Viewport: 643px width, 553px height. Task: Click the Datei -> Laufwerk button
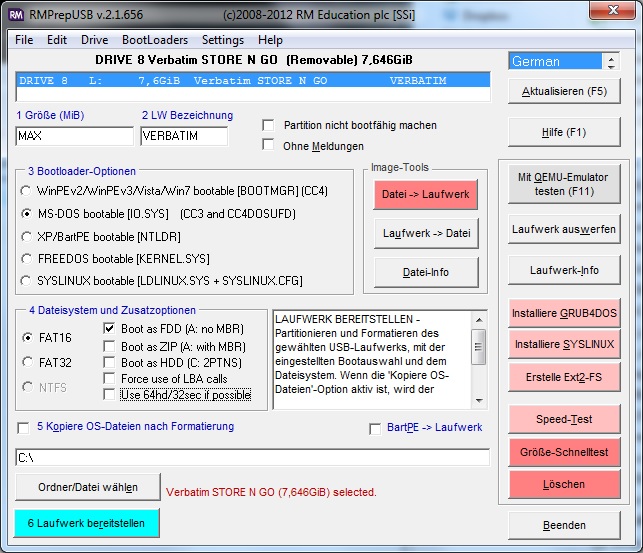425,194
